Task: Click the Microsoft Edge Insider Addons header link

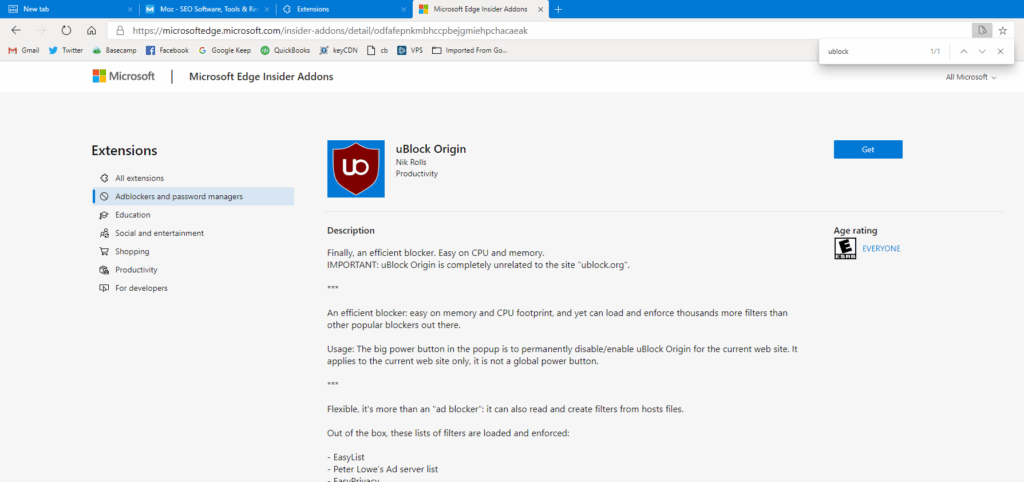Action: coord(261,76)
